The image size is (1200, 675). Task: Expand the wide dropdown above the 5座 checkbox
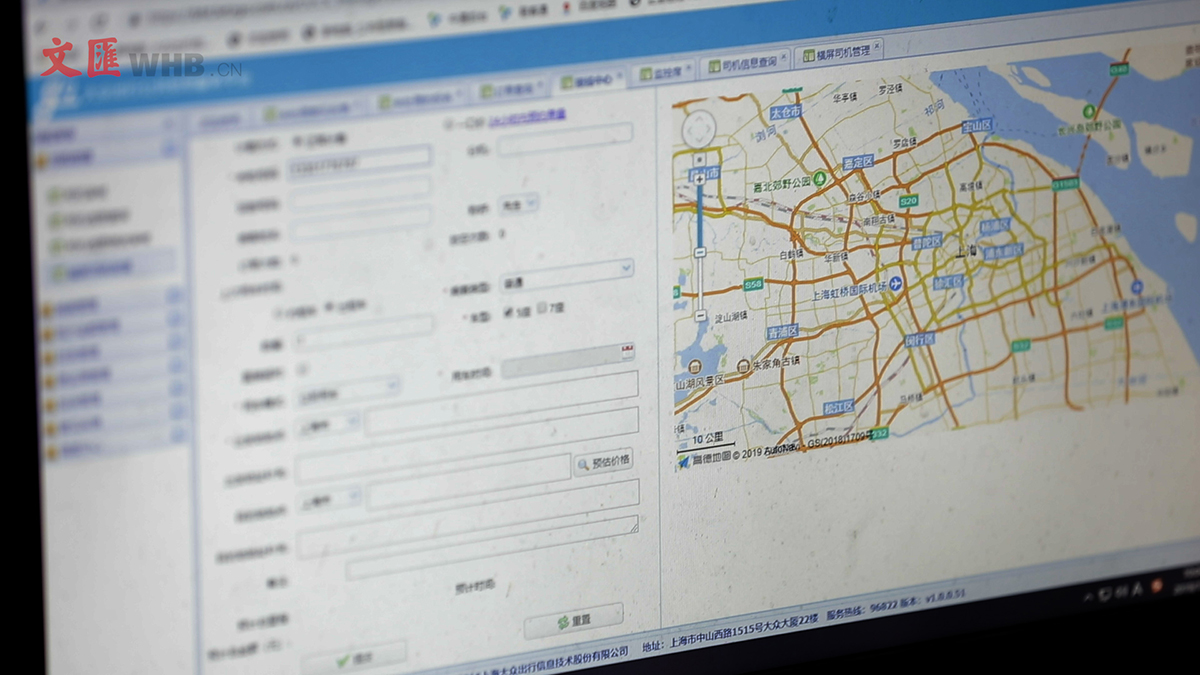click(x=566, y=270)
